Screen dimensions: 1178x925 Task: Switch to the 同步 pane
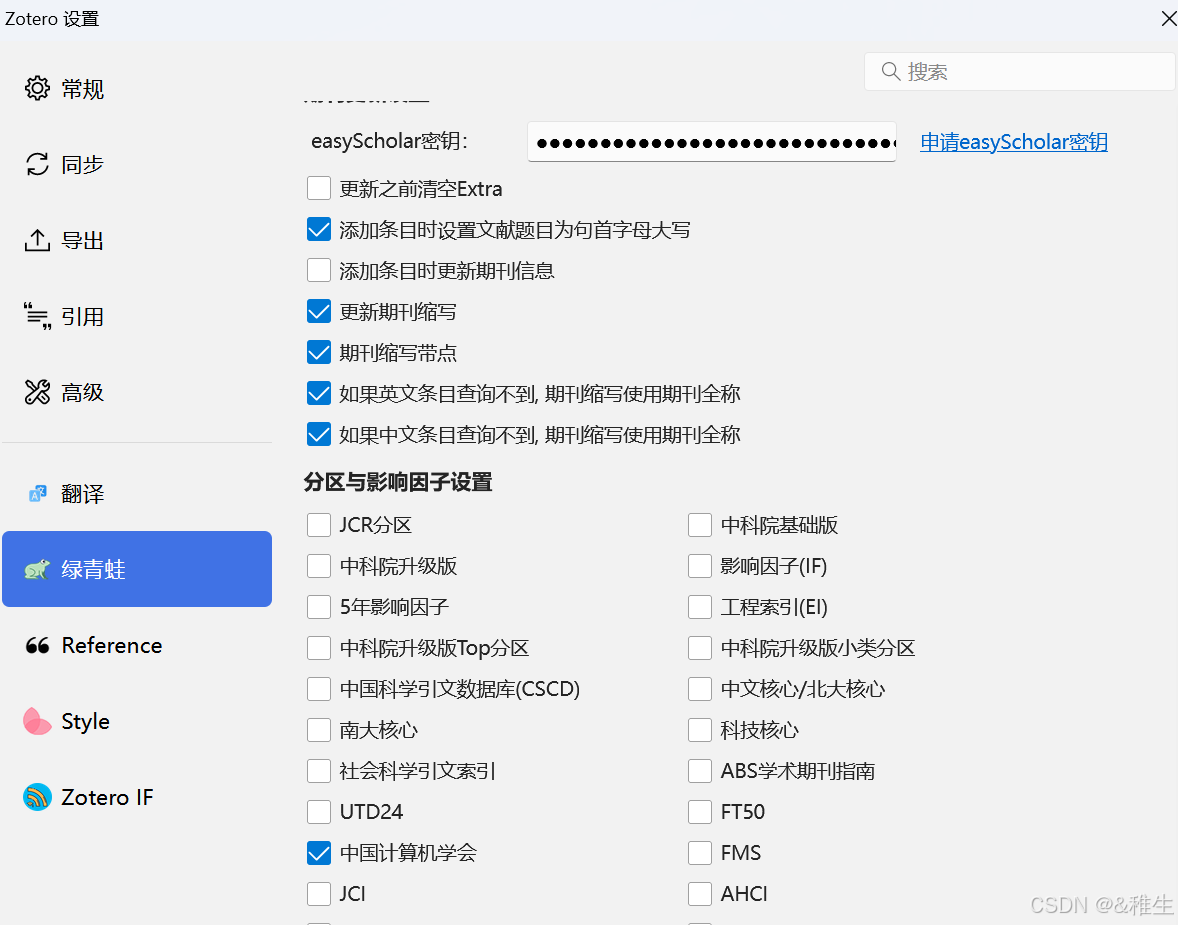(x=137, y=165)
